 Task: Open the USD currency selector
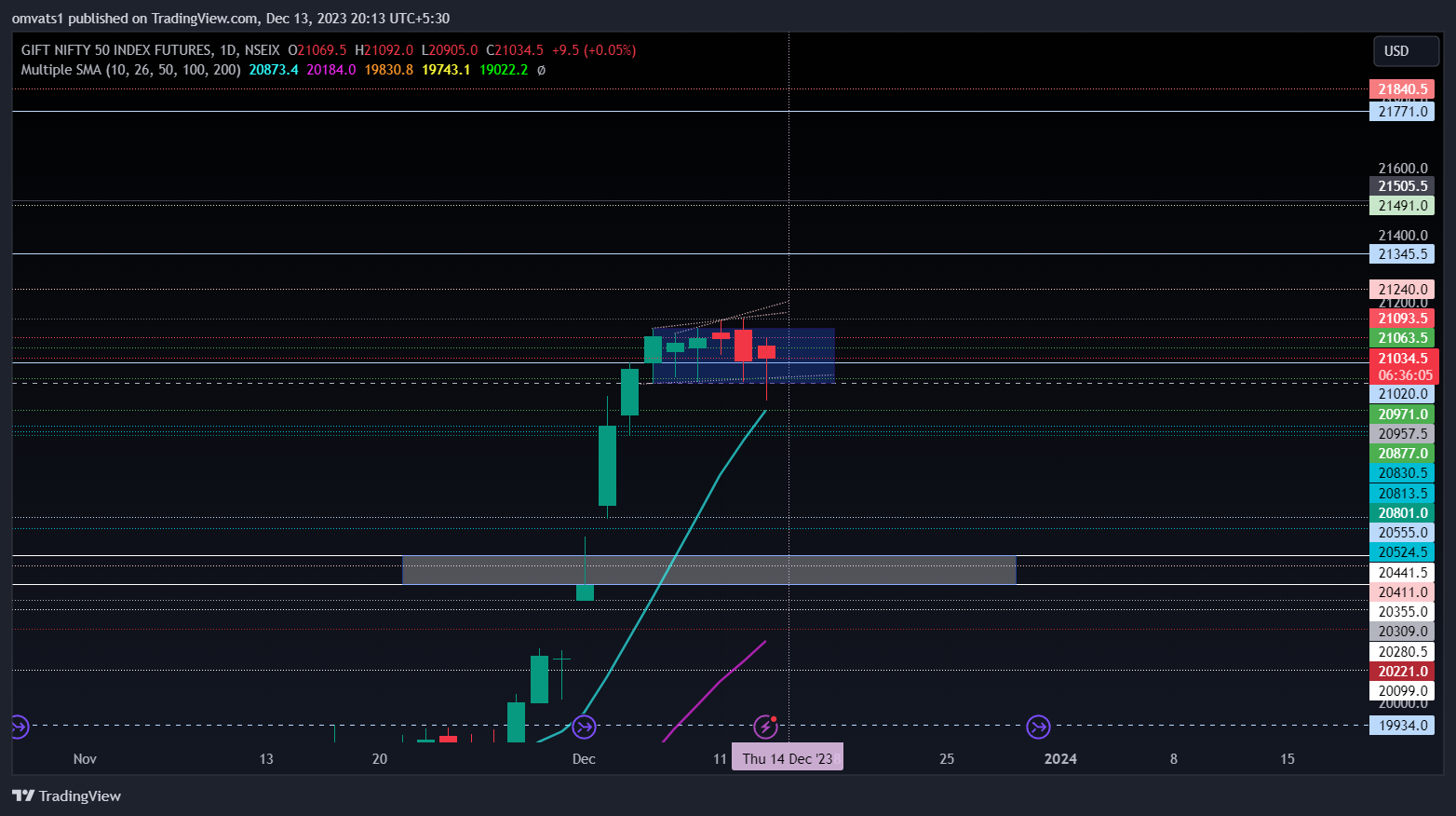coord(1406,51)
